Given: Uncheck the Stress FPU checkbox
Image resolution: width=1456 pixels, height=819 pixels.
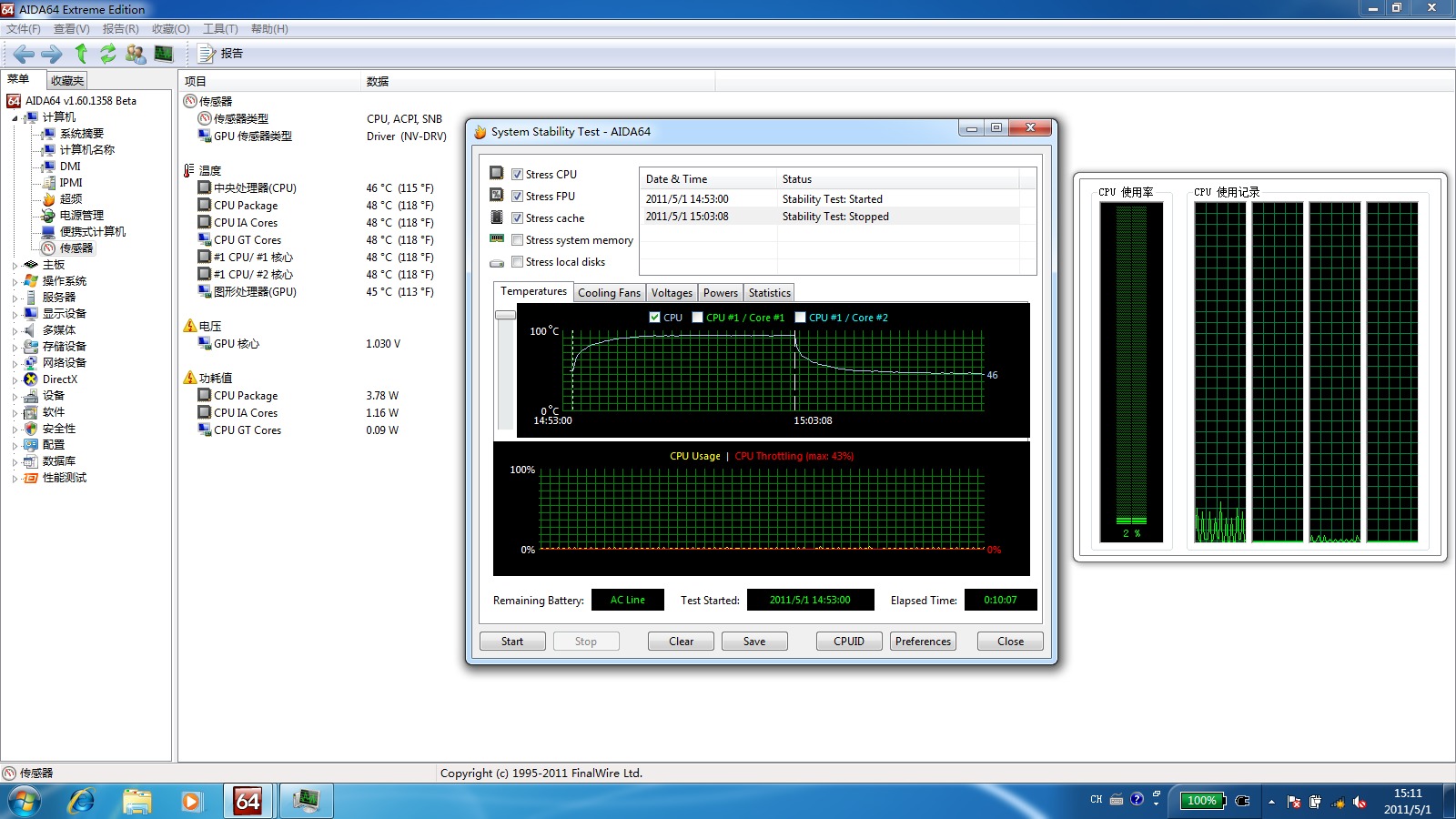Looking at the screenshot, I should point(517,197).
